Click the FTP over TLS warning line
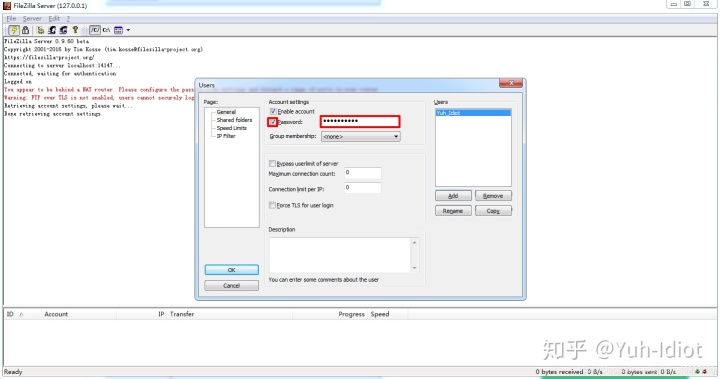 click(99, 98)
